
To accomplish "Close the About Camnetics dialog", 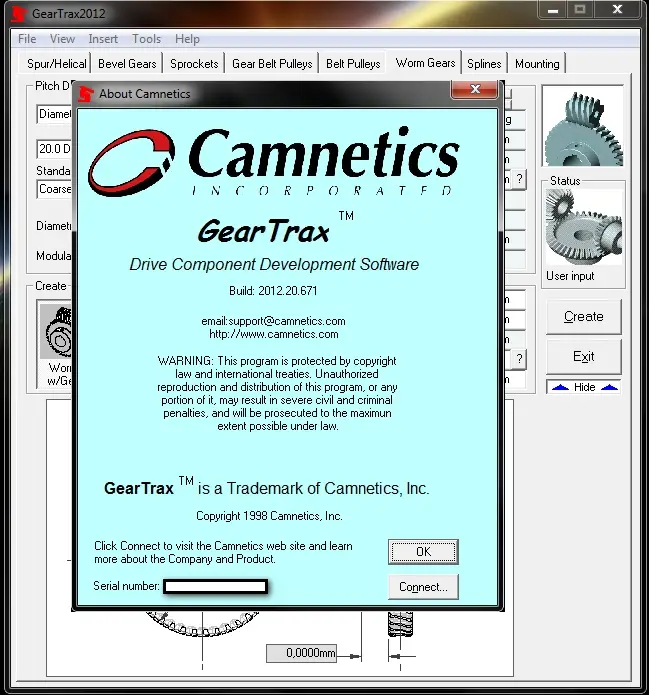I will [x=475, y=89].
